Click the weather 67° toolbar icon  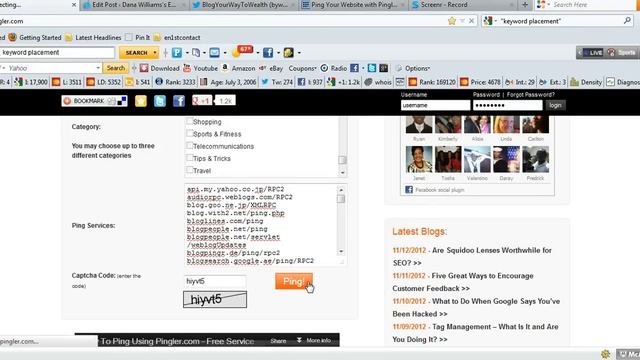242,51
